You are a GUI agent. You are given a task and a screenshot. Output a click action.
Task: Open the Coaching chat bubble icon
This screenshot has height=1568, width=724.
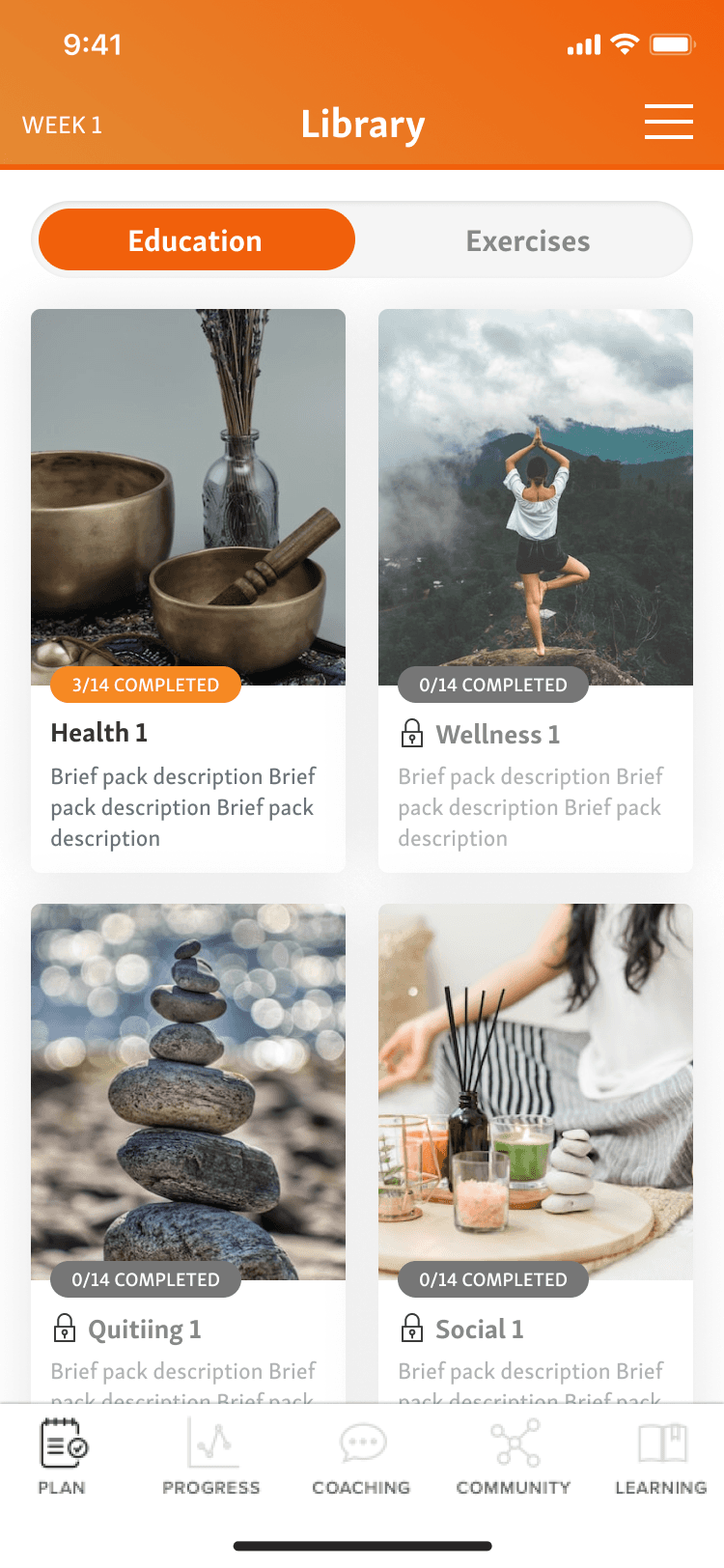coord(363,1443)
